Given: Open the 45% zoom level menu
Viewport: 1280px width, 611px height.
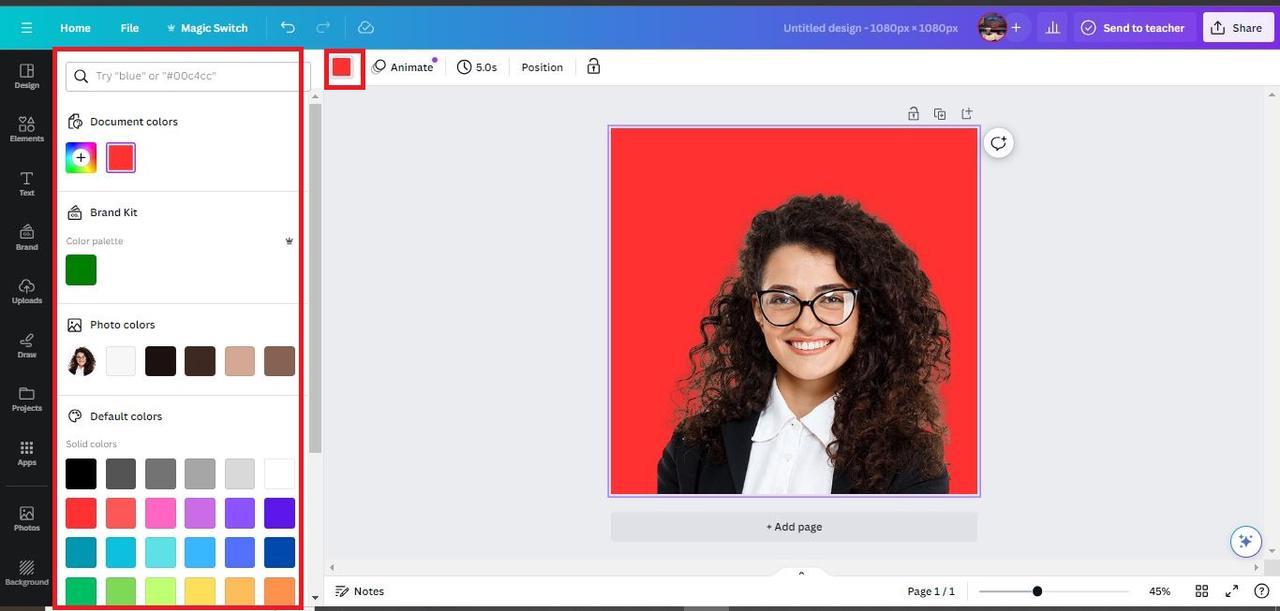Looking at the screenshot, I should coord(1159,591).
